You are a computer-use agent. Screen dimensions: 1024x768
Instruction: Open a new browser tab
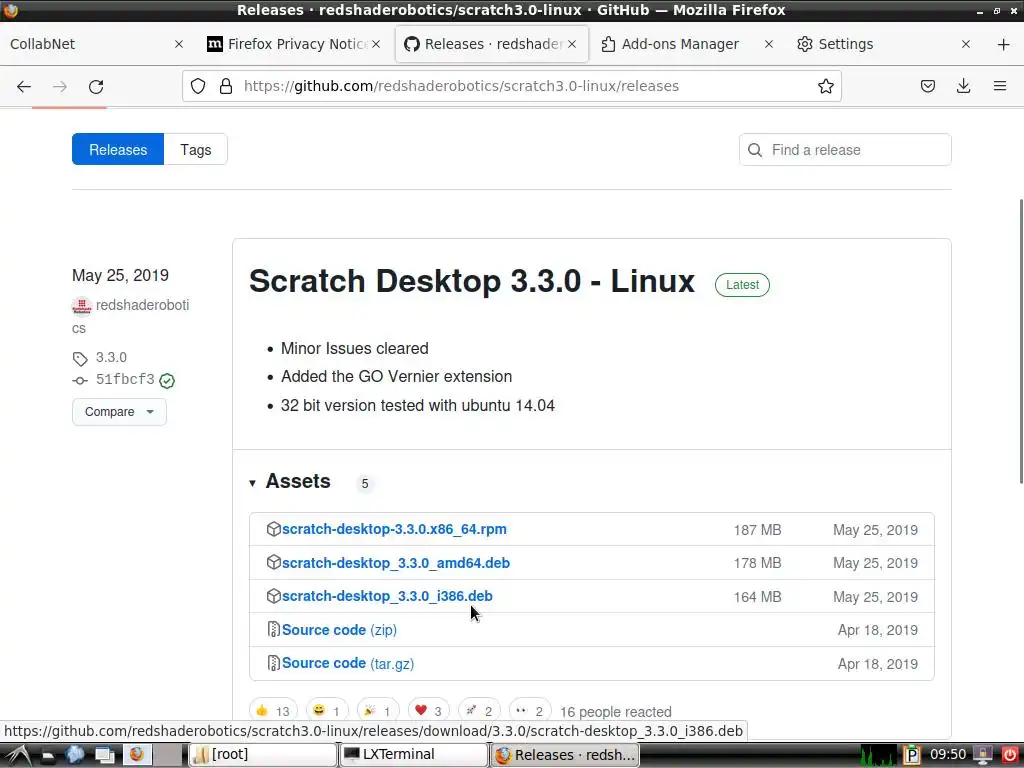coord(1003,44)
